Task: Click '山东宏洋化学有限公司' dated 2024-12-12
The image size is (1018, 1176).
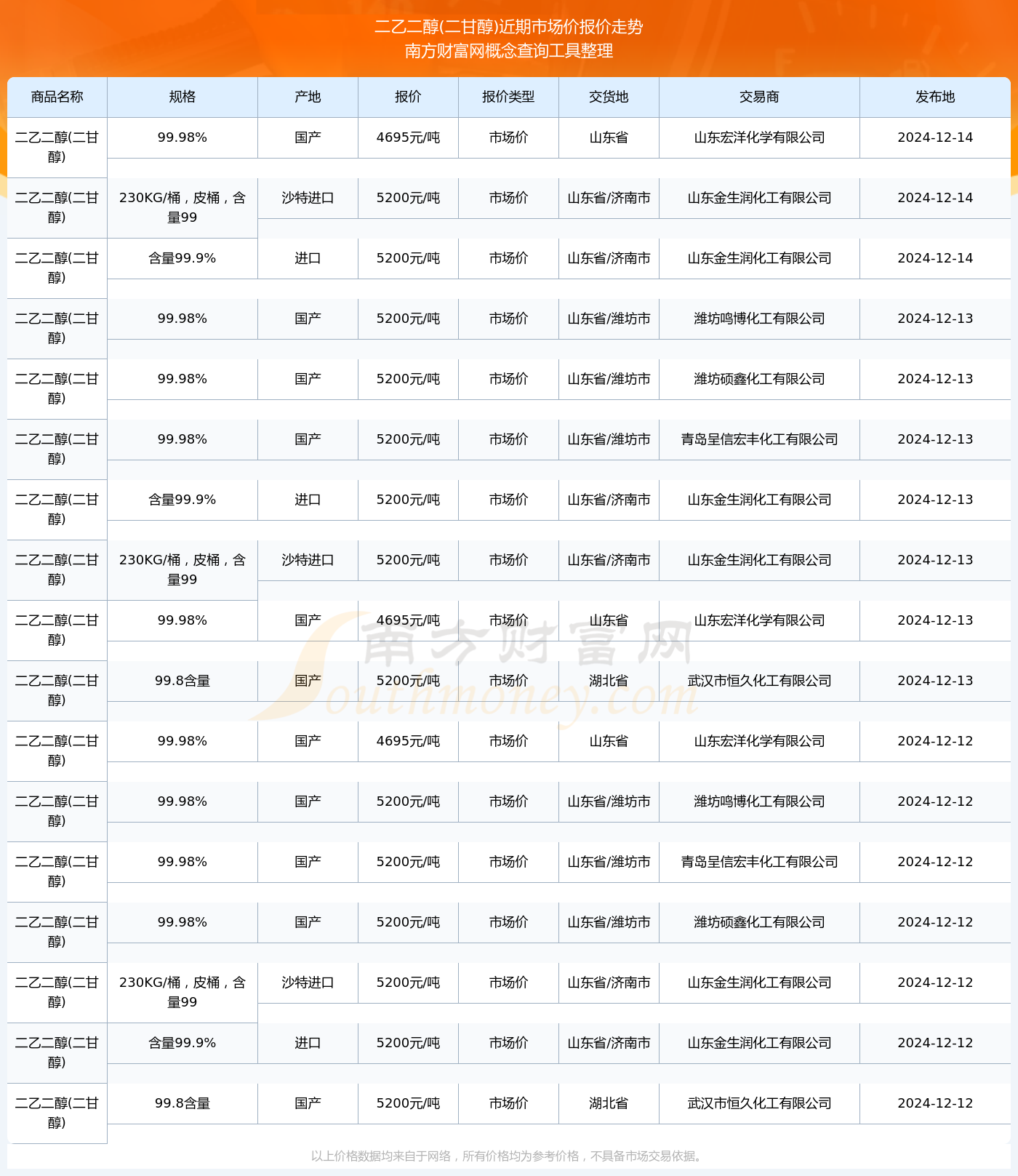Action: [760, 741]
